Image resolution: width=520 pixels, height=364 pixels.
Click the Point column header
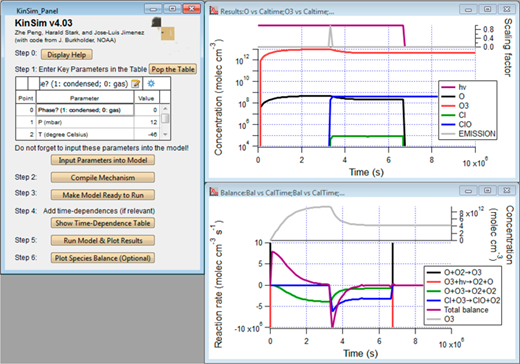[x=26, y=98]
